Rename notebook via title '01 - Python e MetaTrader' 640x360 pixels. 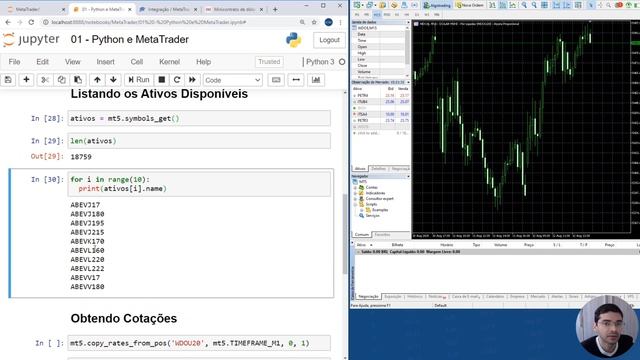click(x=129, y=40)
